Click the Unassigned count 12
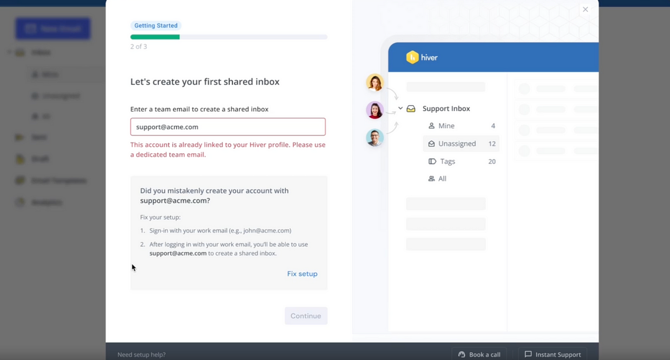The image size is (670, 360). coord(492,143)
